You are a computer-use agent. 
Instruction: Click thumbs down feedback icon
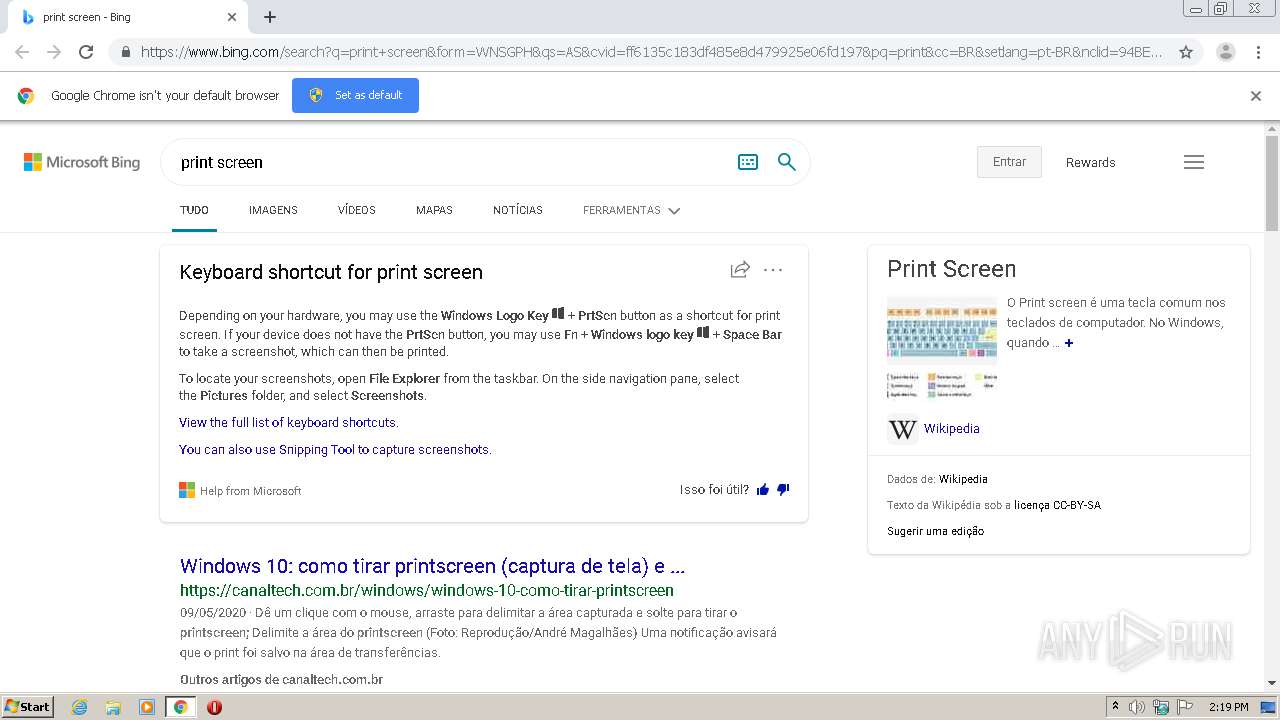783,490
